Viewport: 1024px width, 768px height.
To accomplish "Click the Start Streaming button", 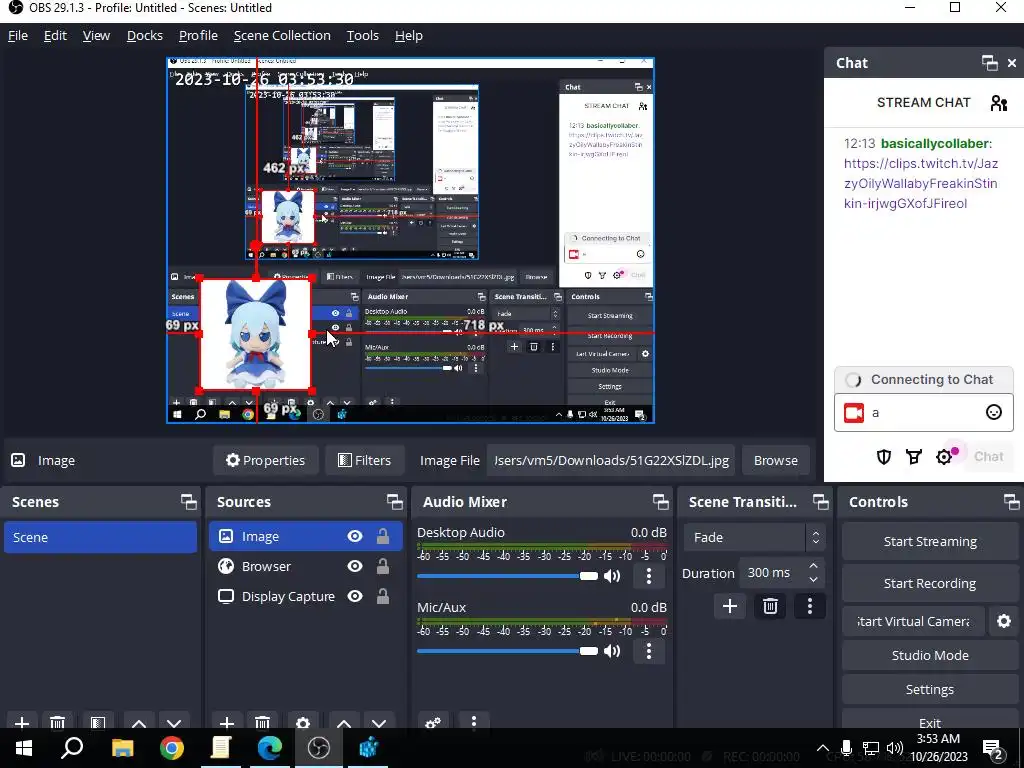I will [930, 541].
